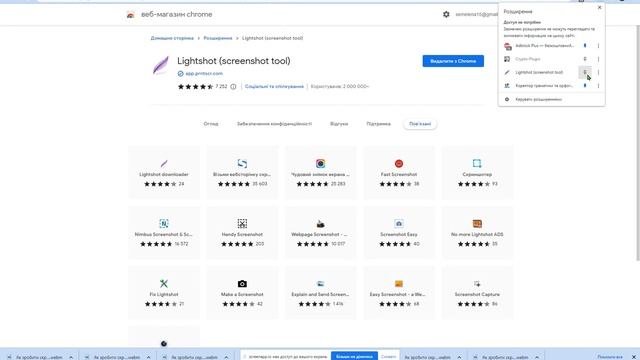
Task: Open the Screenshot Capture extension icon
Action: tap(477, 283)
